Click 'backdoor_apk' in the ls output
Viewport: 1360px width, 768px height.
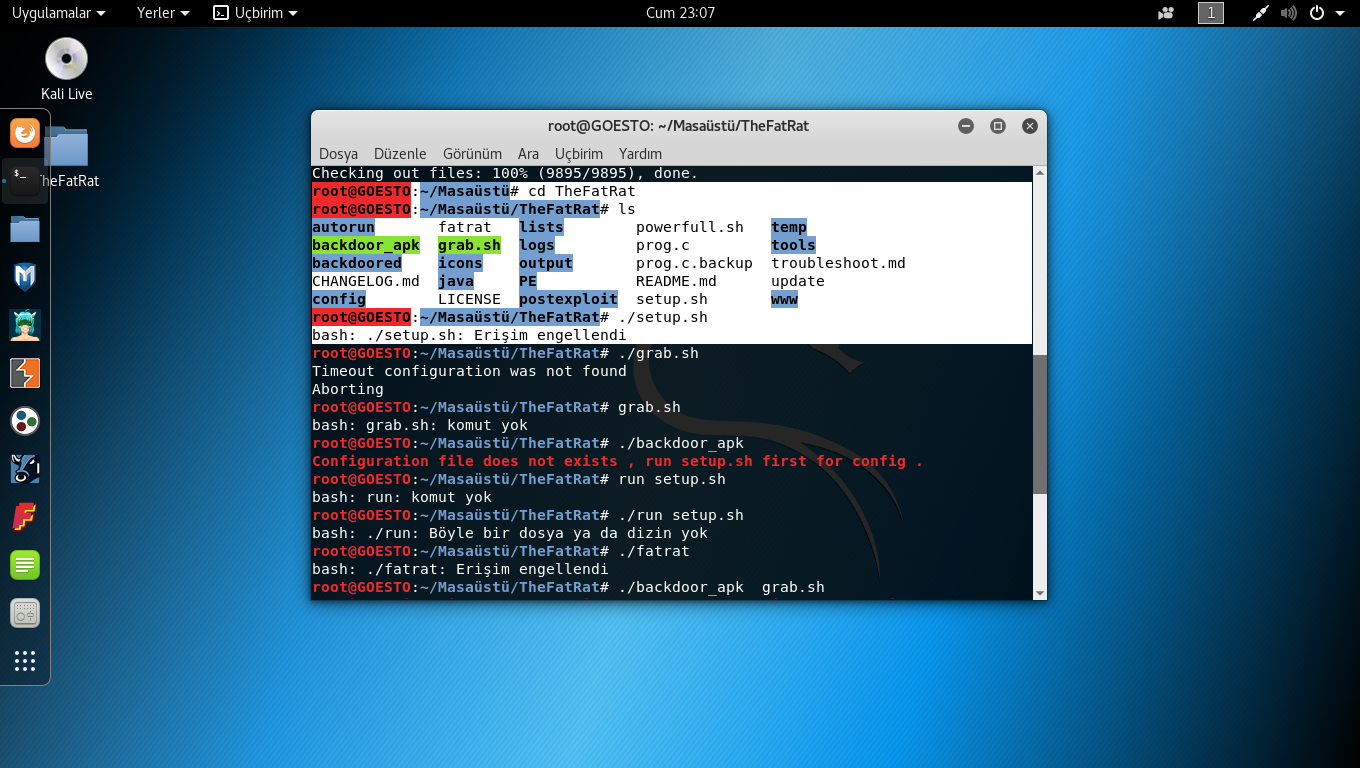click(366, 245)
